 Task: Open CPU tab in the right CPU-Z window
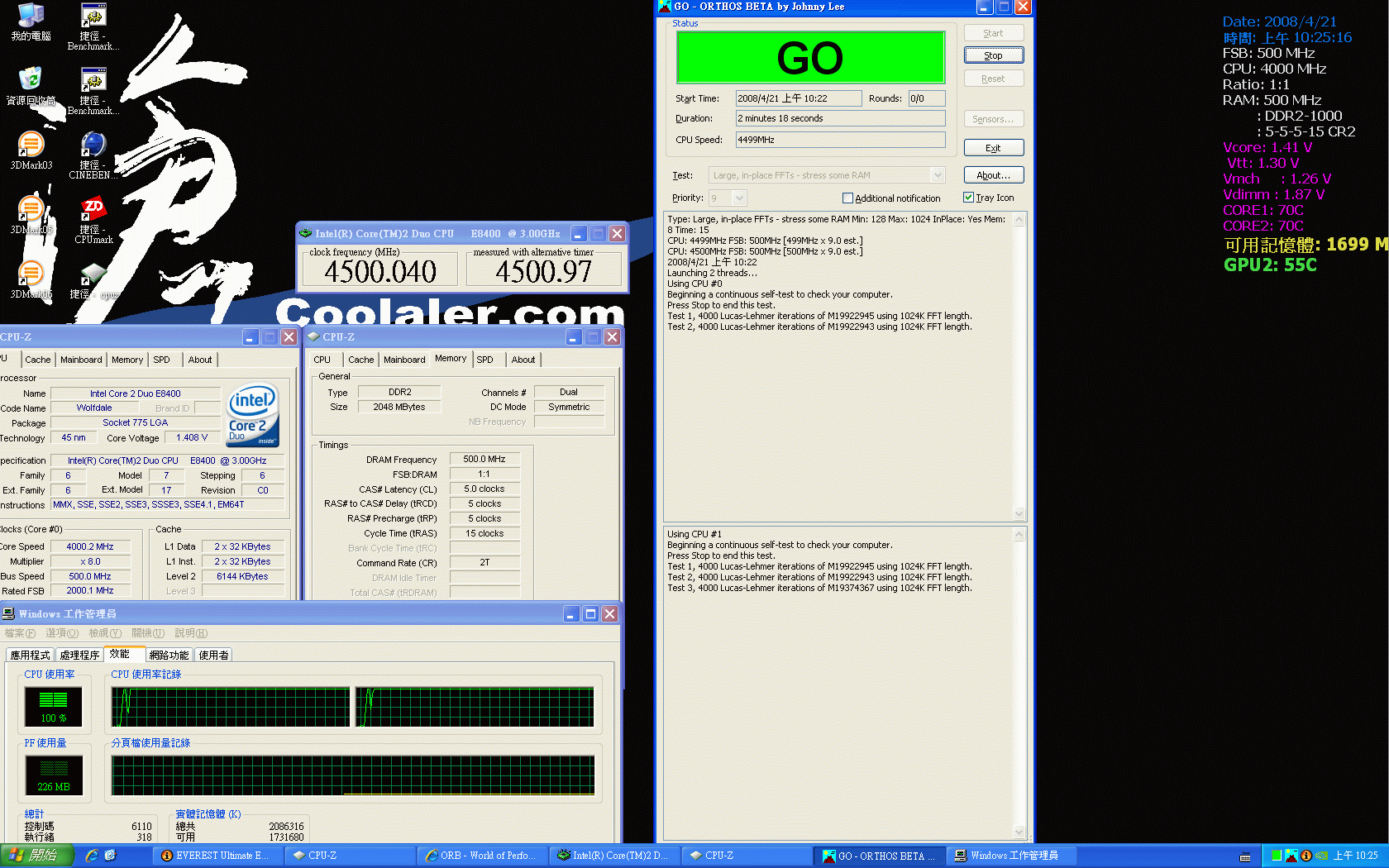tap(322, 360)
